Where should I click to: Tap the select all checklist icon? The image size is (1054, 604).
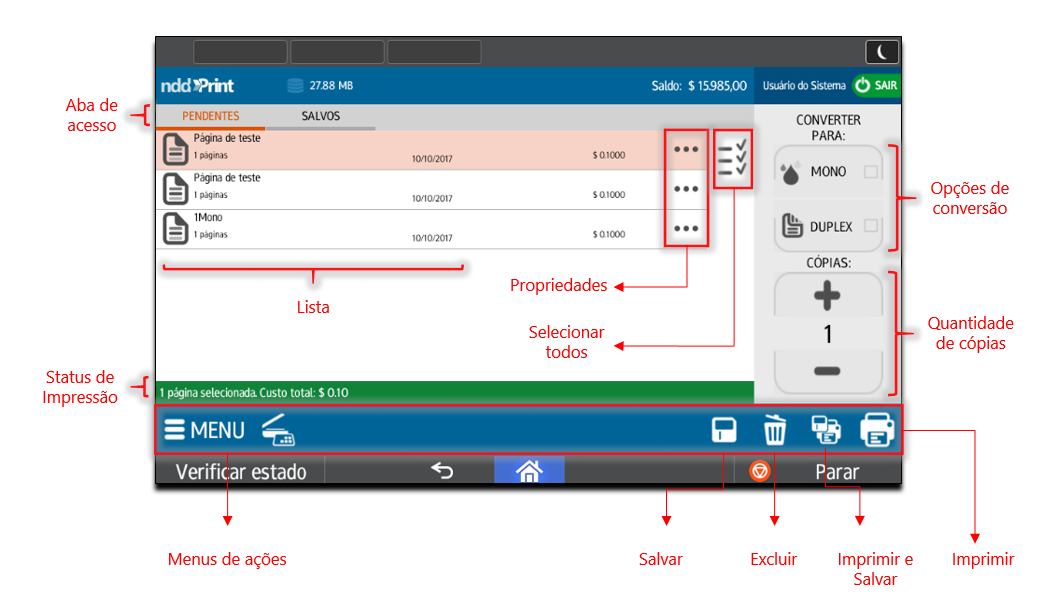tap(732, 159)
